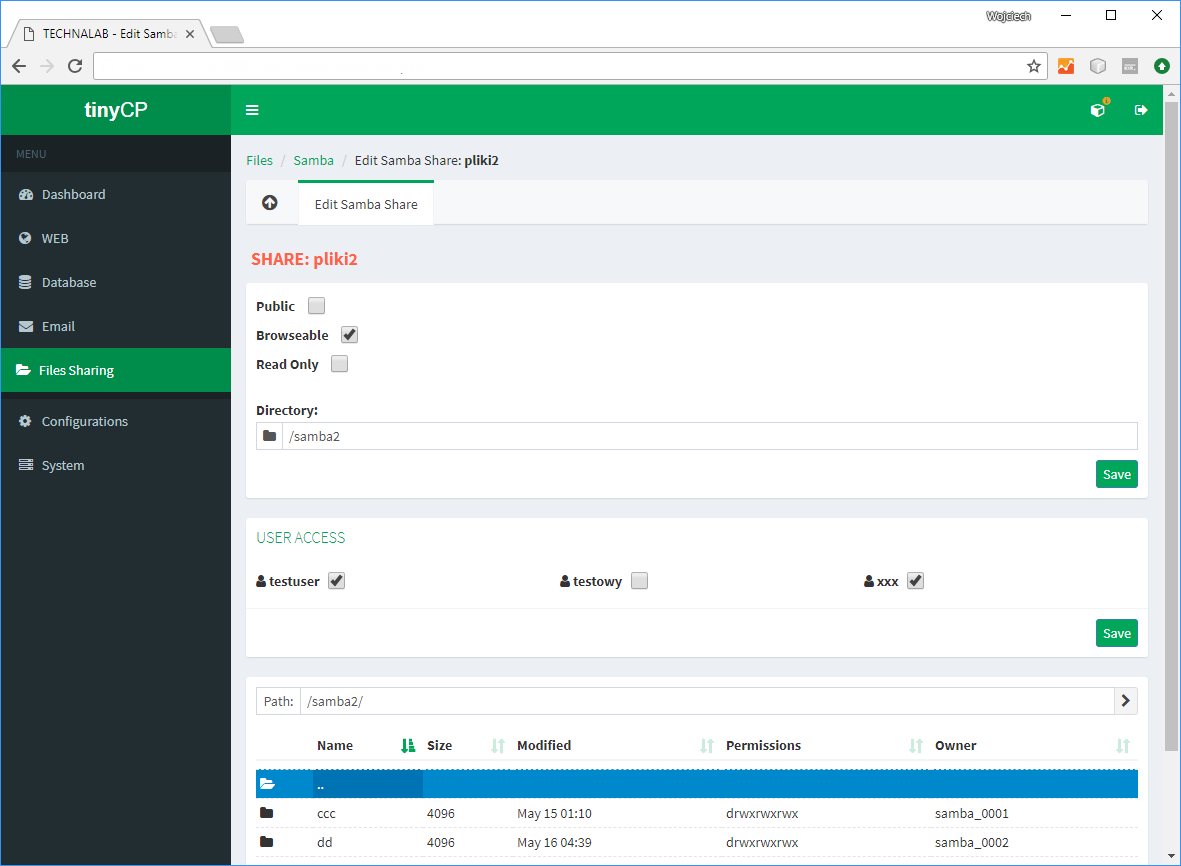Click owner samba_0001
This screenshot has width=1181, height=866.
click(972, 813)
